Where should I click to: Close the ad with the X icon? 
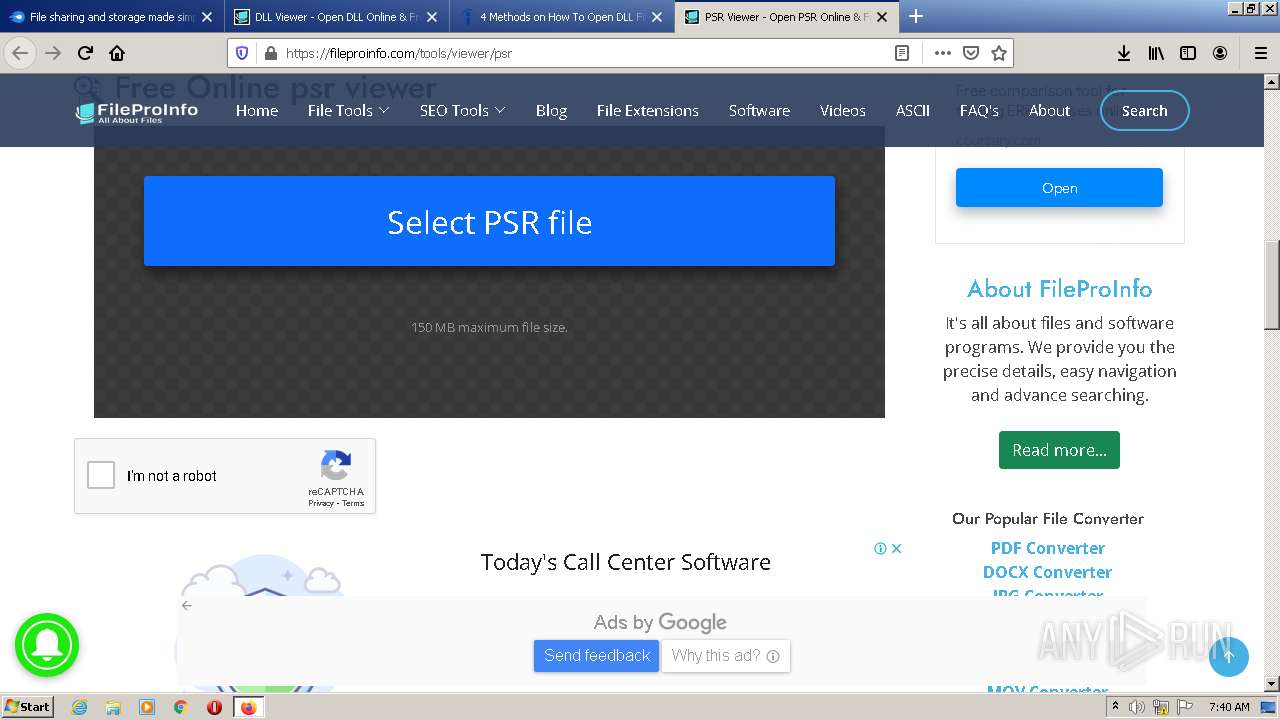point(897,548)
